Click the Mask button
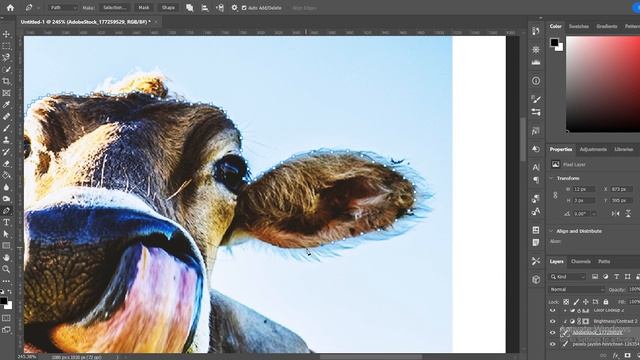 click(x=144, y=8)
